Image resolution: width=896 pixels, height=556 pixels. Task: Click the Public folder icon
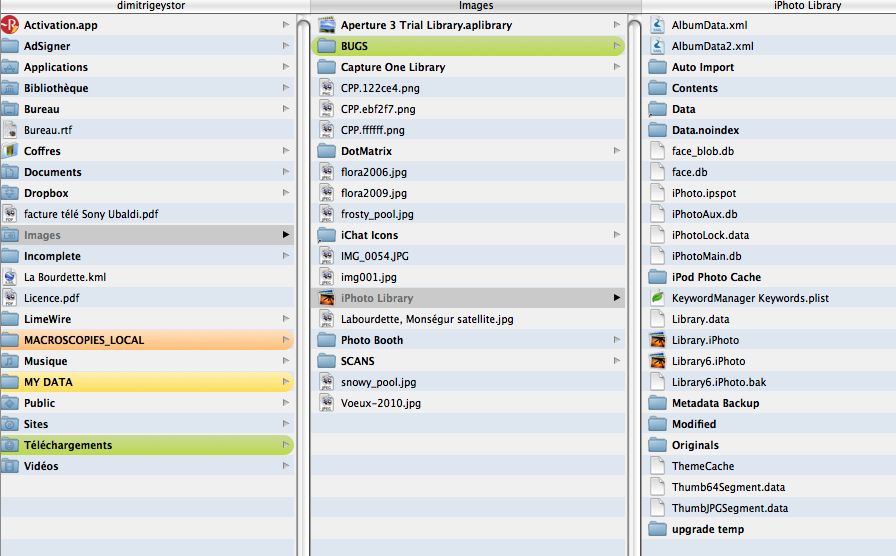pyautogui.click(x=10, y=403)
